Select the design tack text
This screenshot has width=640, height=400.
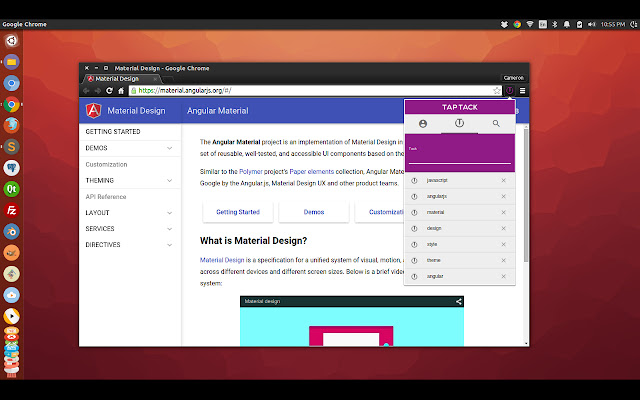[x=434, y=228]
